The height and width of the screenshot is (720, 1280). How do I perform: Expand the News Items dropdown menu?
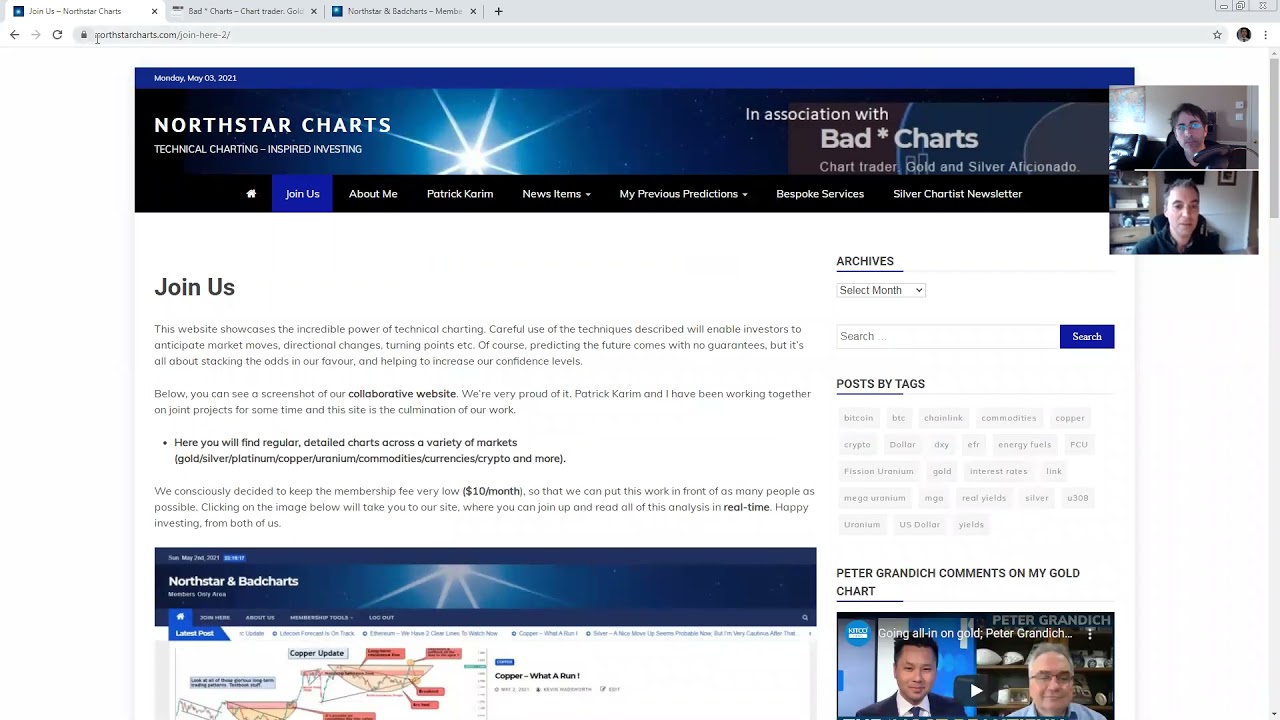pos(556,194)
